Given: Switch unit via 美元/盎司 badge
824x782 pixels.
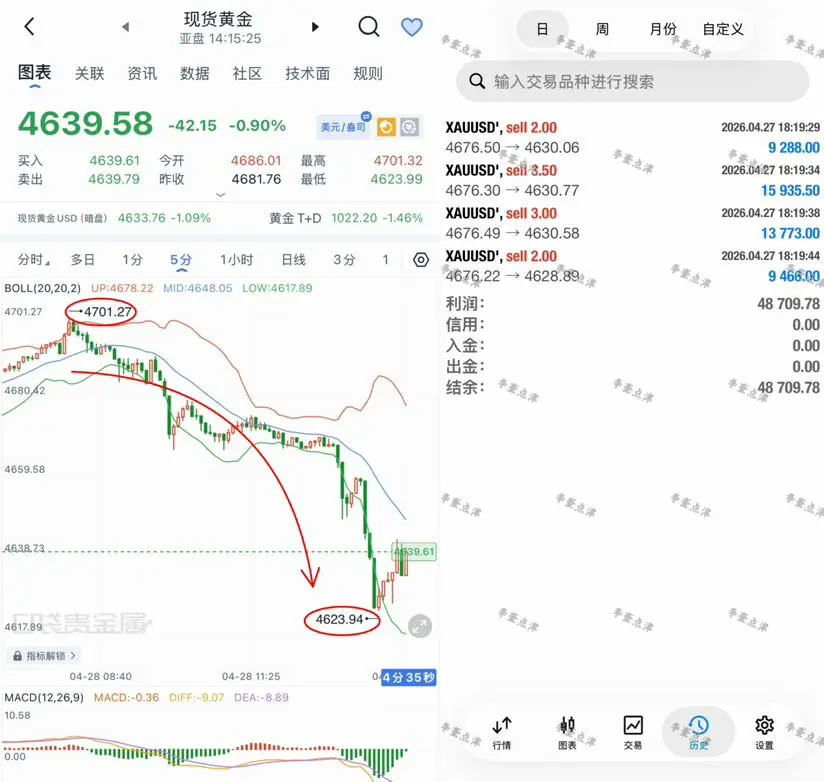Looking at the screenshot, I should pos(344,127).
